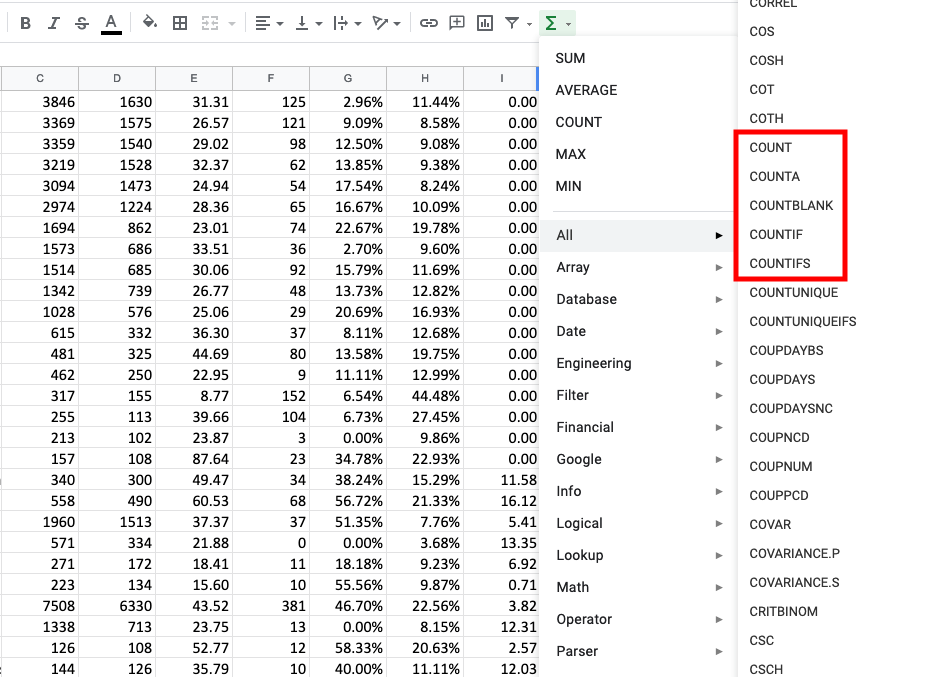Open horizontal align dropdown
Screen dimensions: 937x677
(269, 23)
